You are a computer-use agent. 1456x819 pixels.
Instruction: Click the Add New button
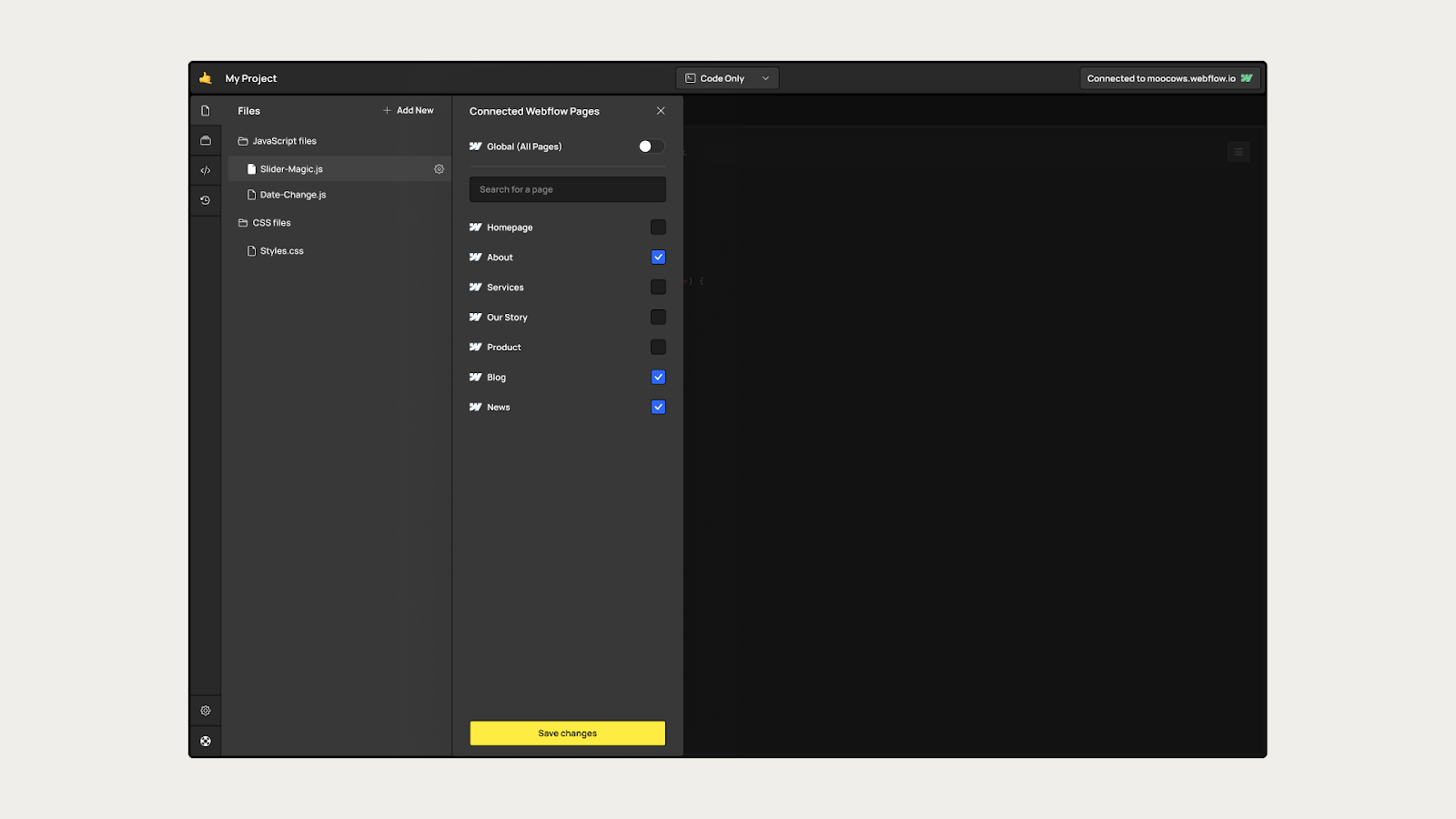coord(409,111)
